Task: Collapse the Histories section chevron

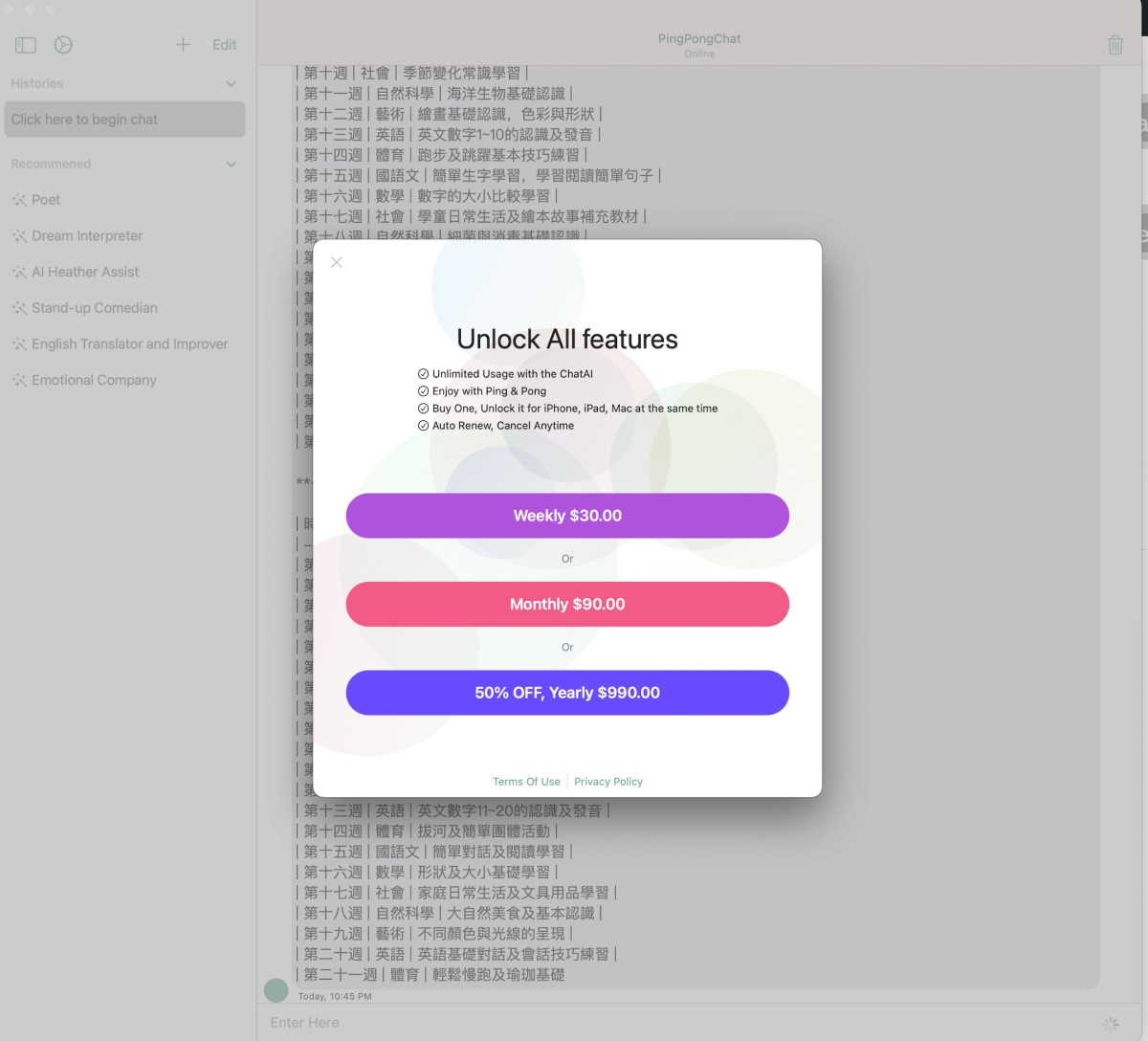Action: tap(231, 84)
